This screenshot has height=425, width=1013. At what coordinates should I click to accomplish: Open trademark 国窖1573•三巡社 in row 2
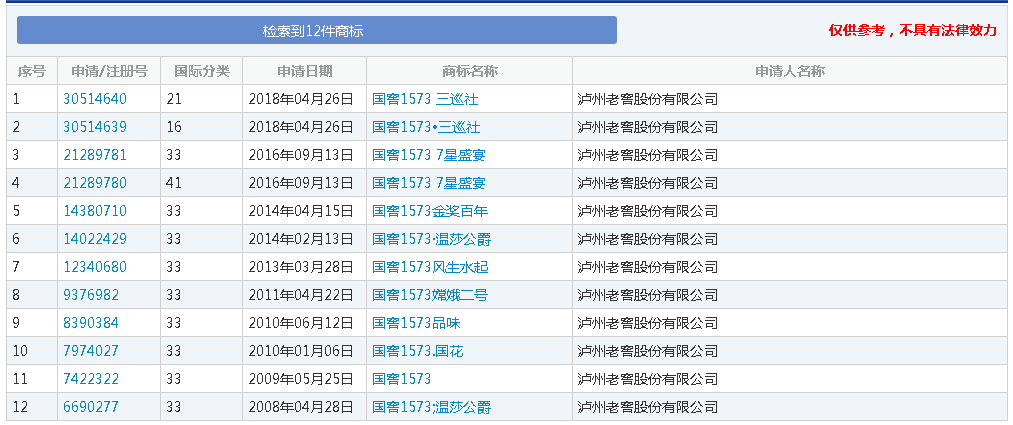[426, 127]
